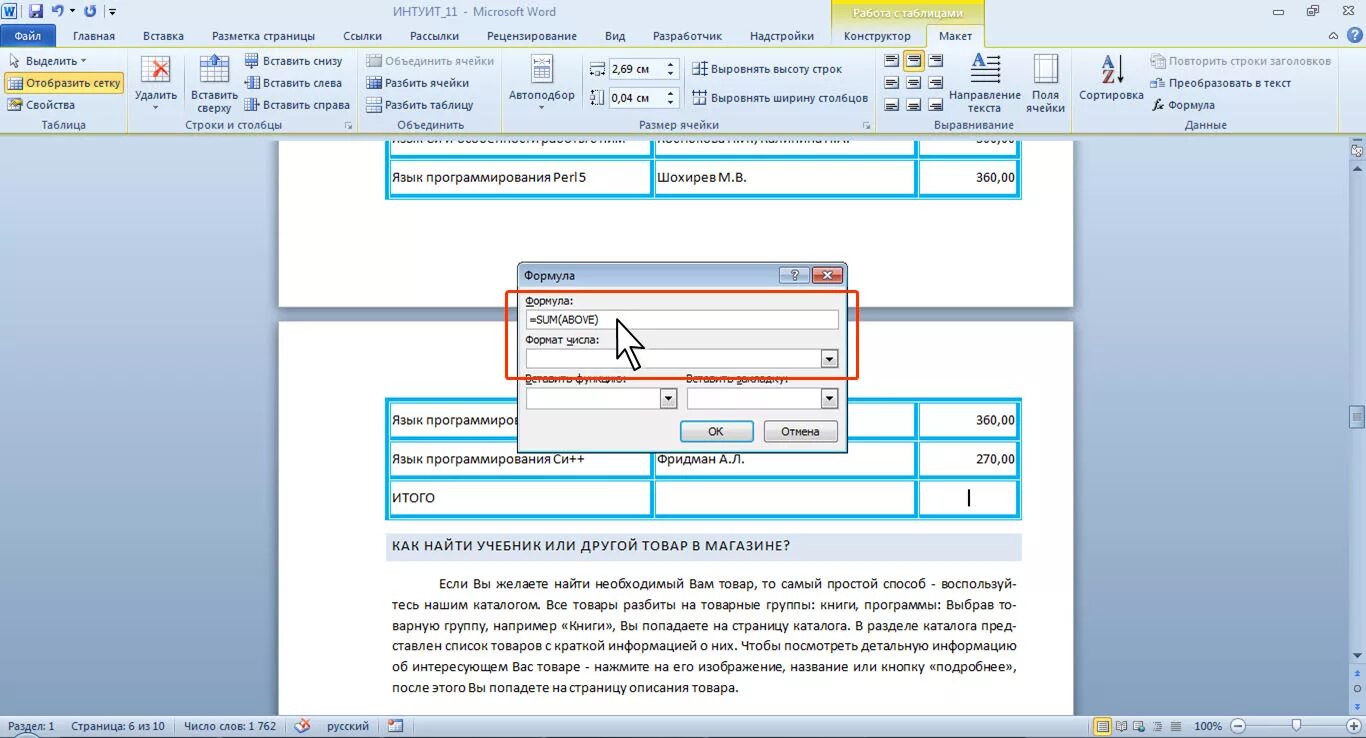Redo the last action
The width and height of the screenshot is (1366, 738).
90,11
